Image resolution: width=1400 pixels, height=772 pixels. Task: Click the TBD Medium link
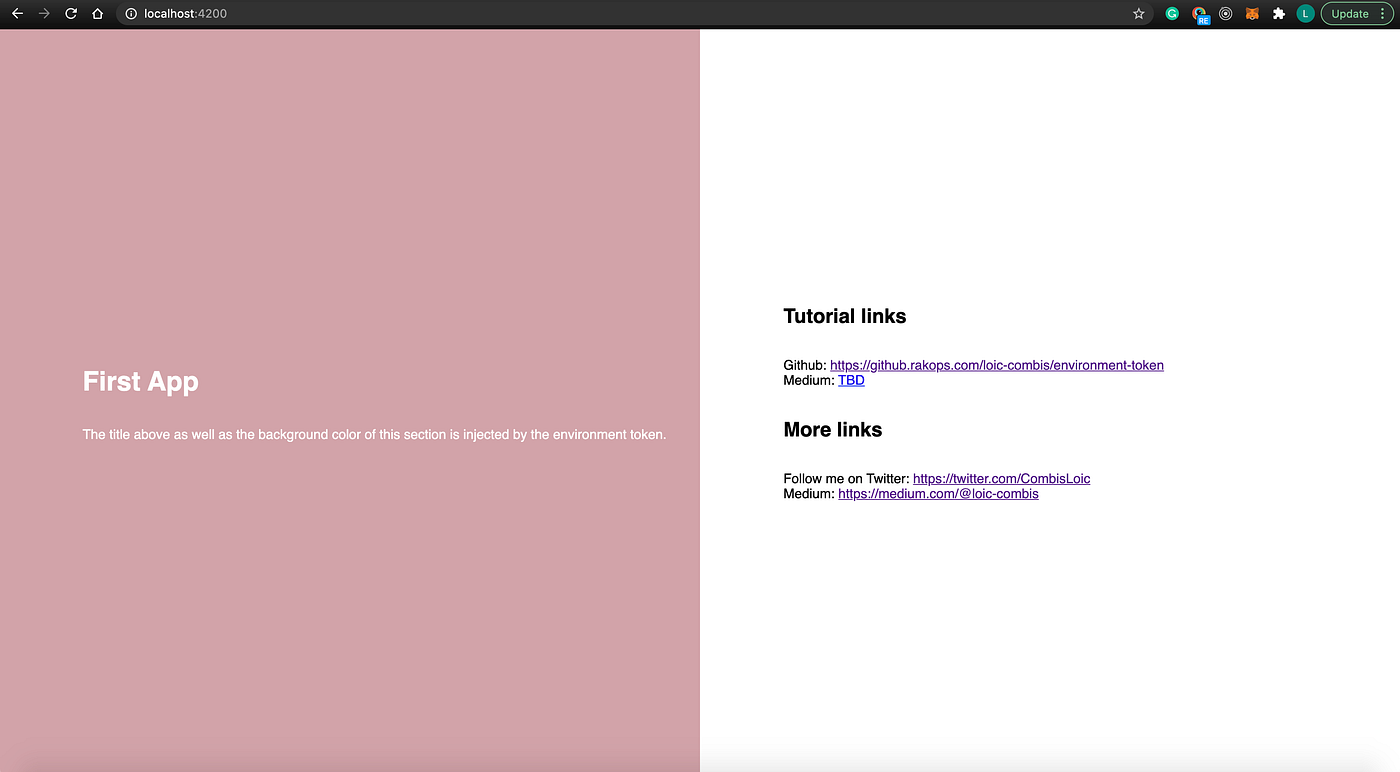(x=850, y=380)
